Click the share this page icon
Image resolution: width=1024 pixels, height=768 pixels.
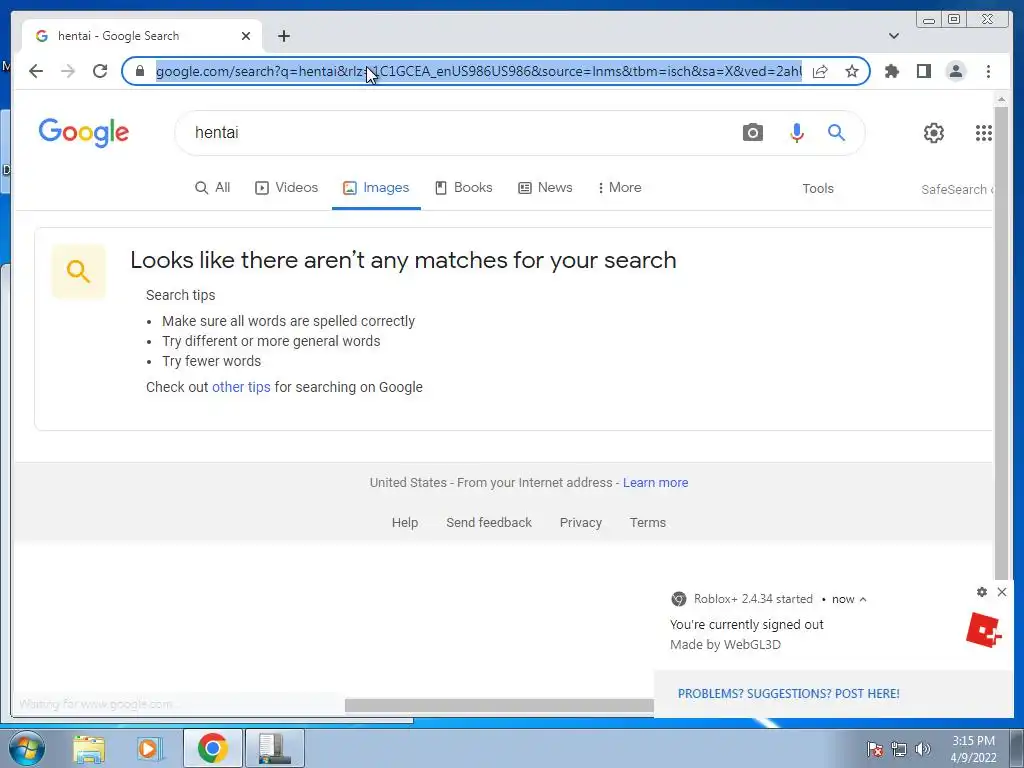[x=820, y=71]
